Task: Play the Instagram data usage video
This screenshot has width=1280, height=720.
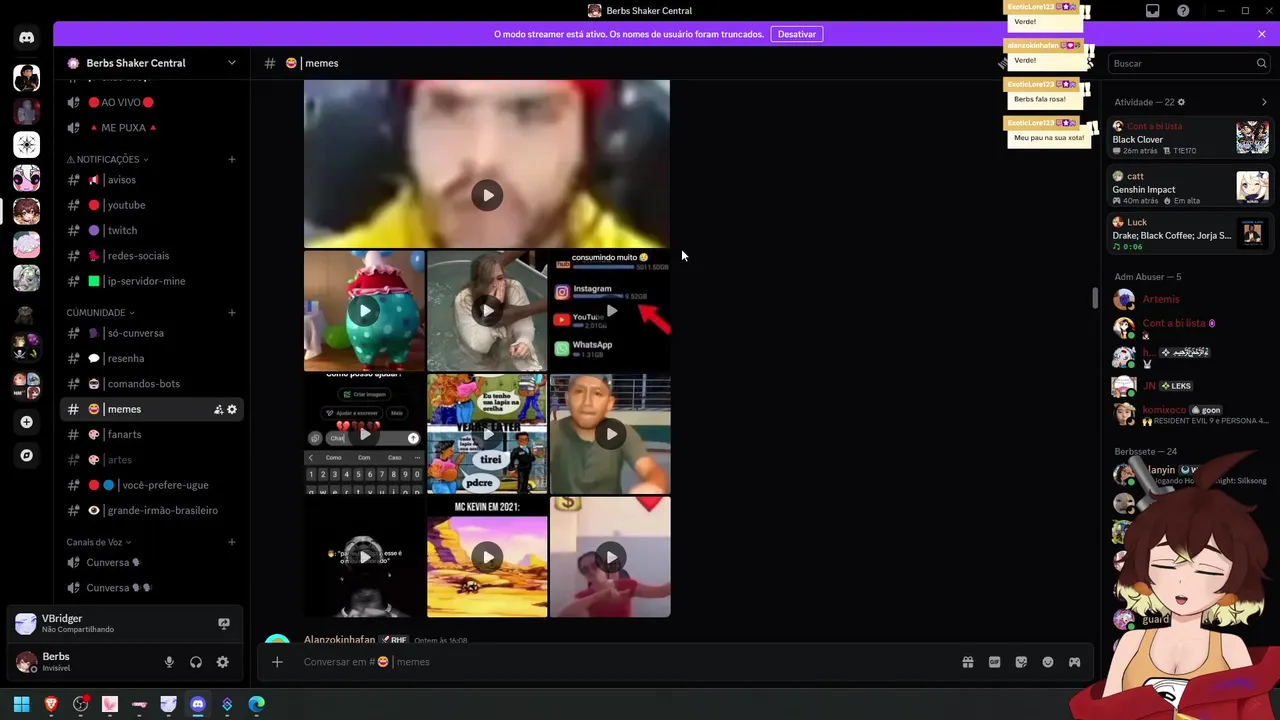Action: coord(610,311)
